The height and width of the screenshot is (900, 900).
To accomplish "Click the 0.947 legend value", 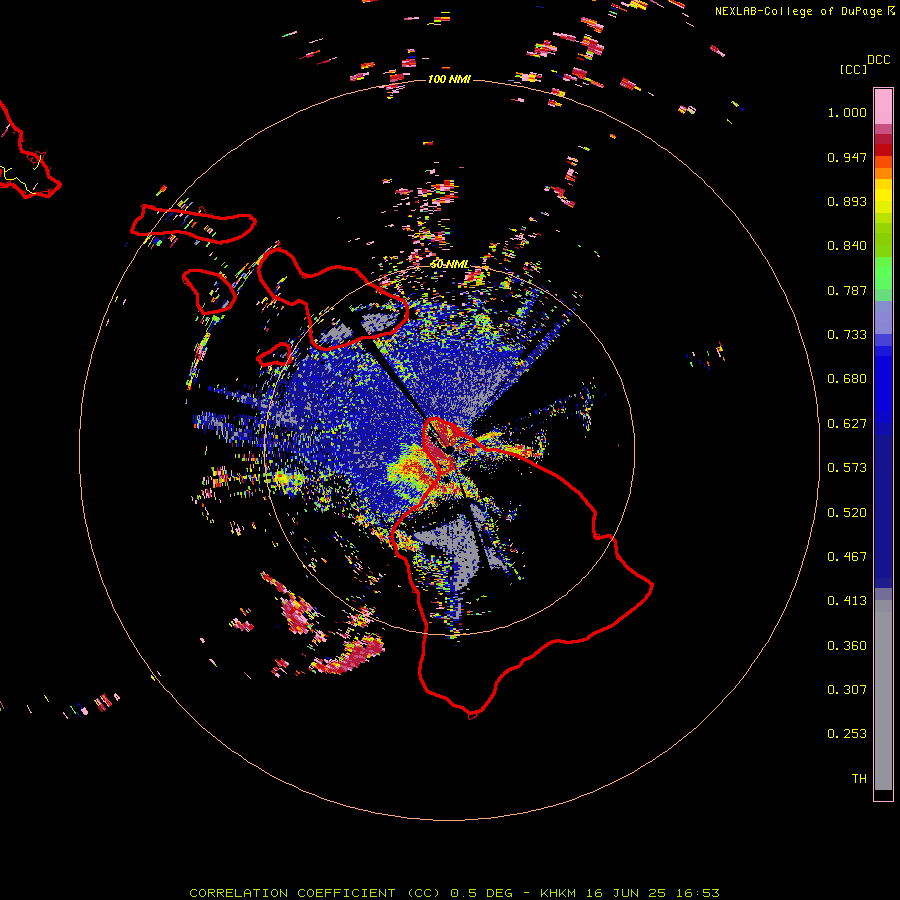I will click(x=847, y=157).
